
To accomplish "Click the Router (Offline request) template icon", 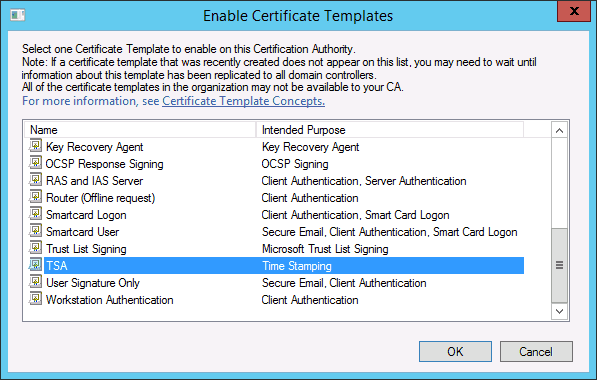I will (x=35, y=197).
